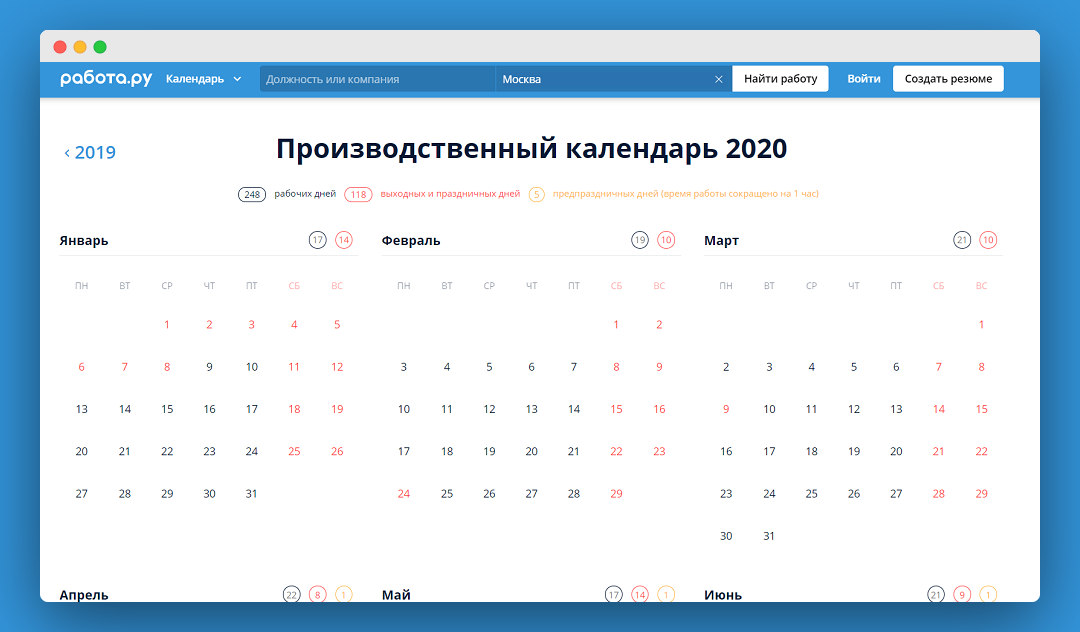The height and width of the screenshot is (632, 1080).
Task: Click April's 8 days-off circle
Action: click(318, 595)
